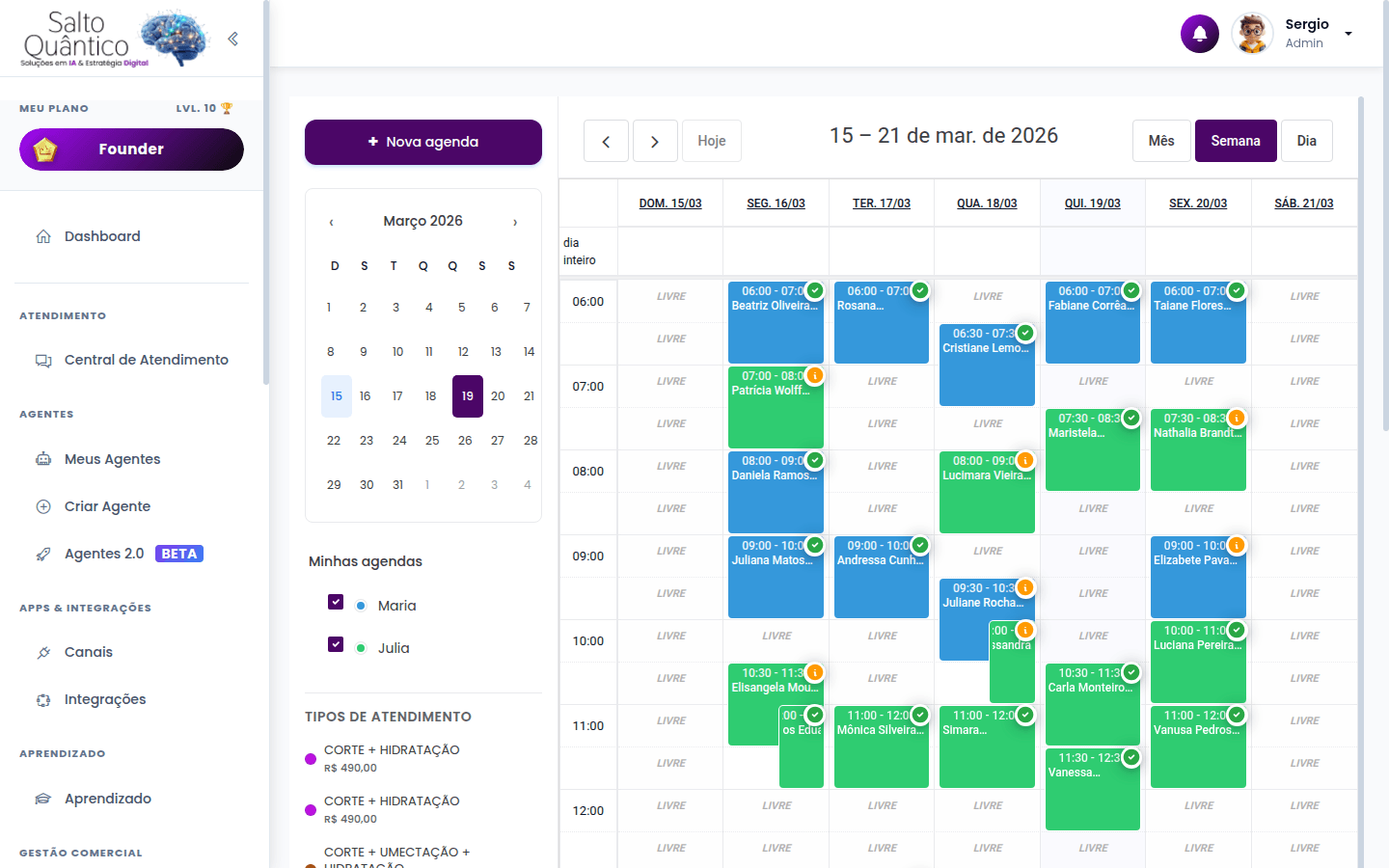
Task: Click the info icon on Elizabete Pava's appointment
Action: coord(1237,545)
